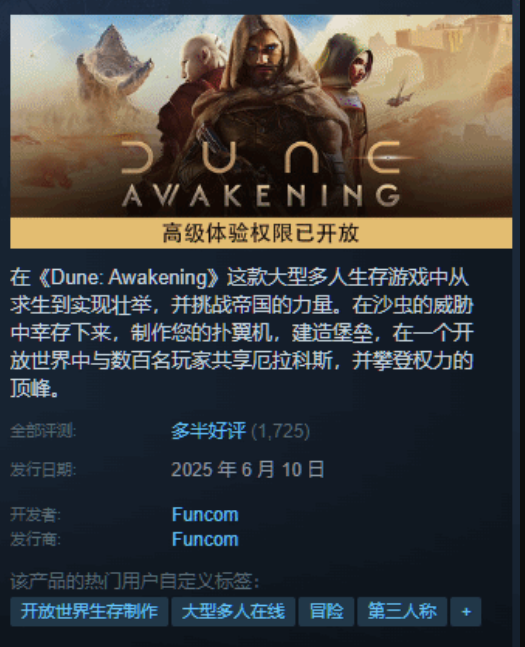Open the 多半好评 review summary link
Screen dimensions: 525x647
208,431
